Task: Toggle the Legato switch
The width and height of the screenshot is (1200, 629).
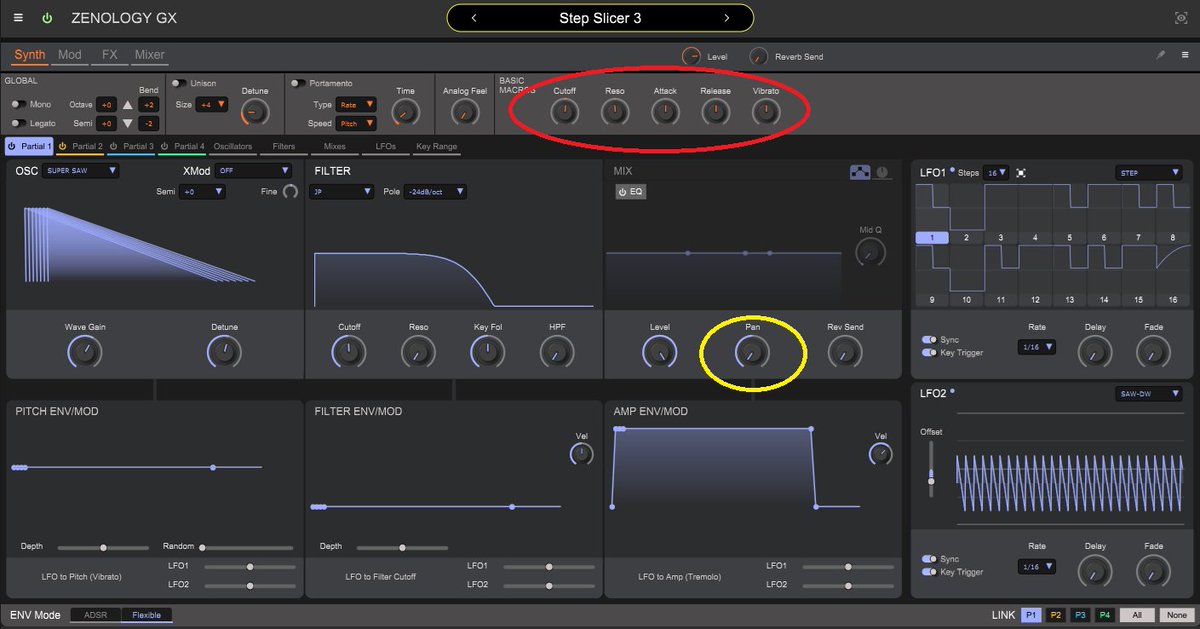Action: point(18,123)
